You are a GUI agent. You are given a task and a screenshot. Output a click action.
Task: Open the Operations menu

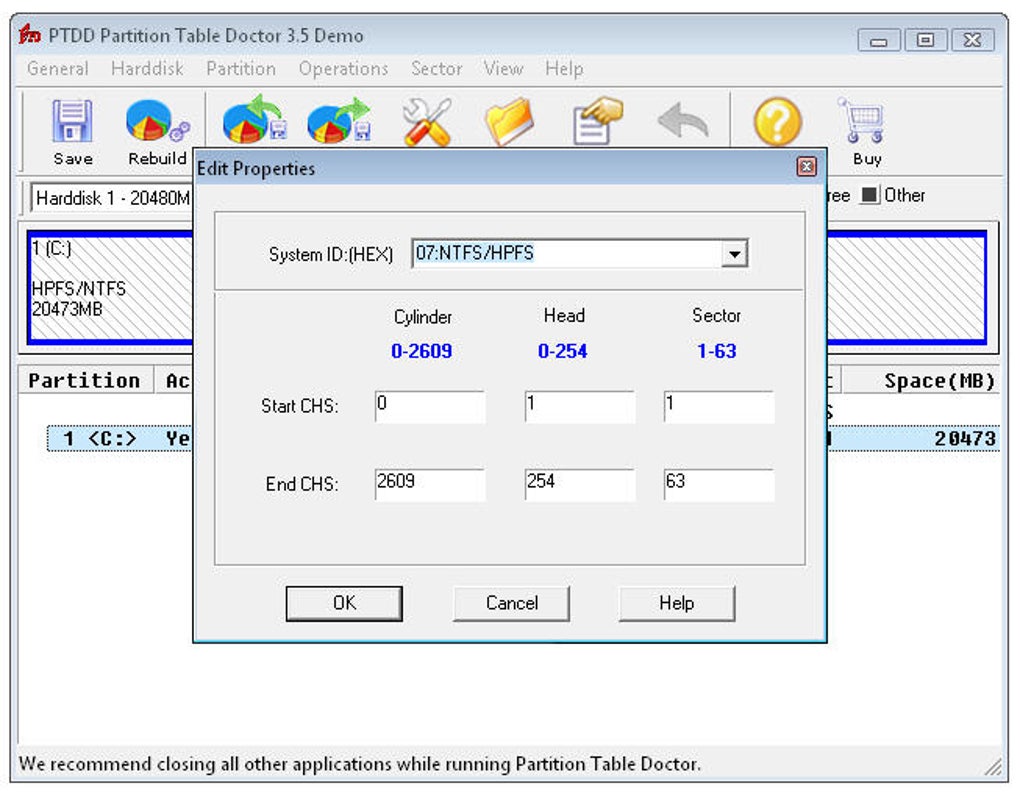pyautogui.click(x=343, y=68)
